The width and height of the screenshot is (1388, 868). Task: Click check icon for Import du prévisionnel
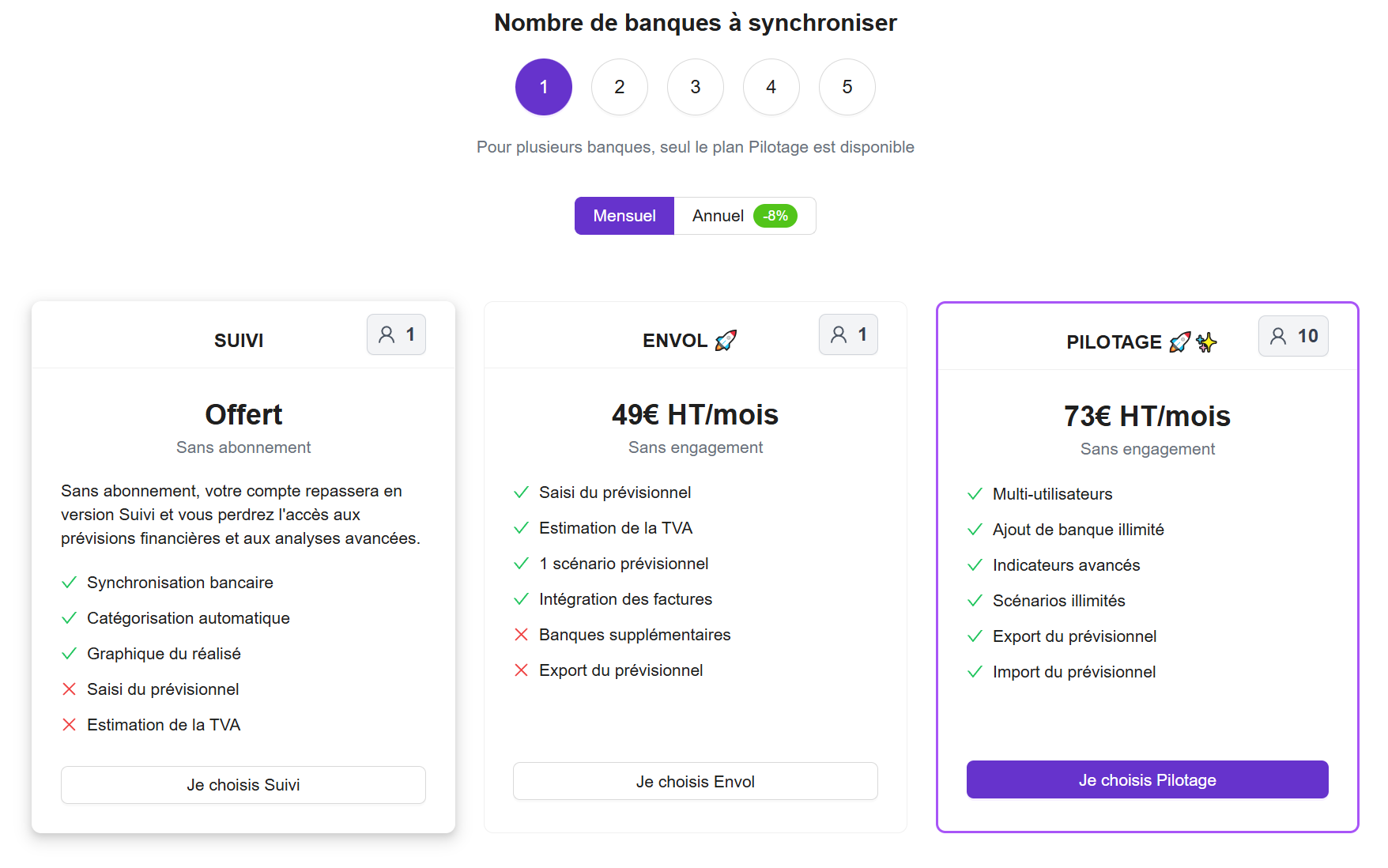tap(975, 672)
